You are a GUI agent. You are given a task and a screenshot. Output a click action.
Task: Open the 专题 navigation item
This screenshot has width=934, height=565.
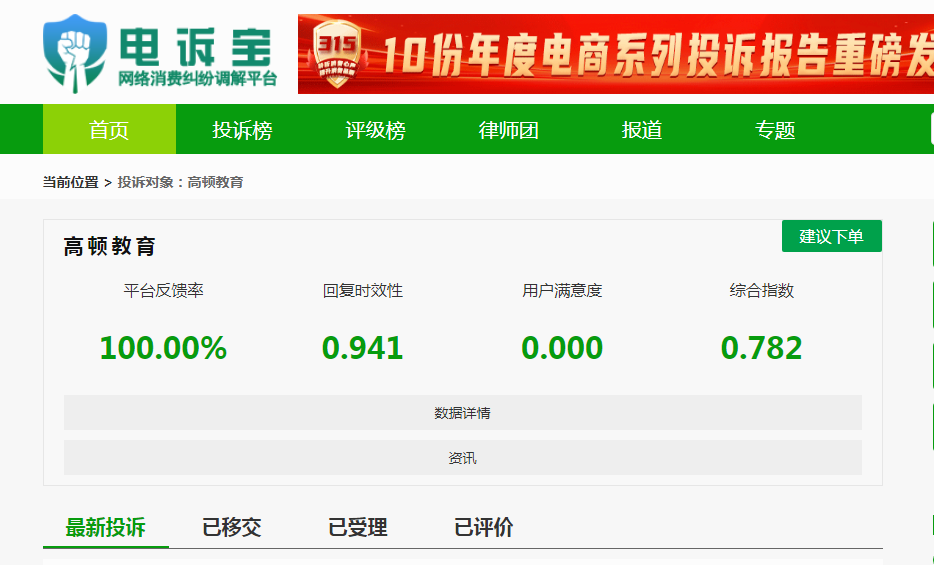click(x=775, y=130)
